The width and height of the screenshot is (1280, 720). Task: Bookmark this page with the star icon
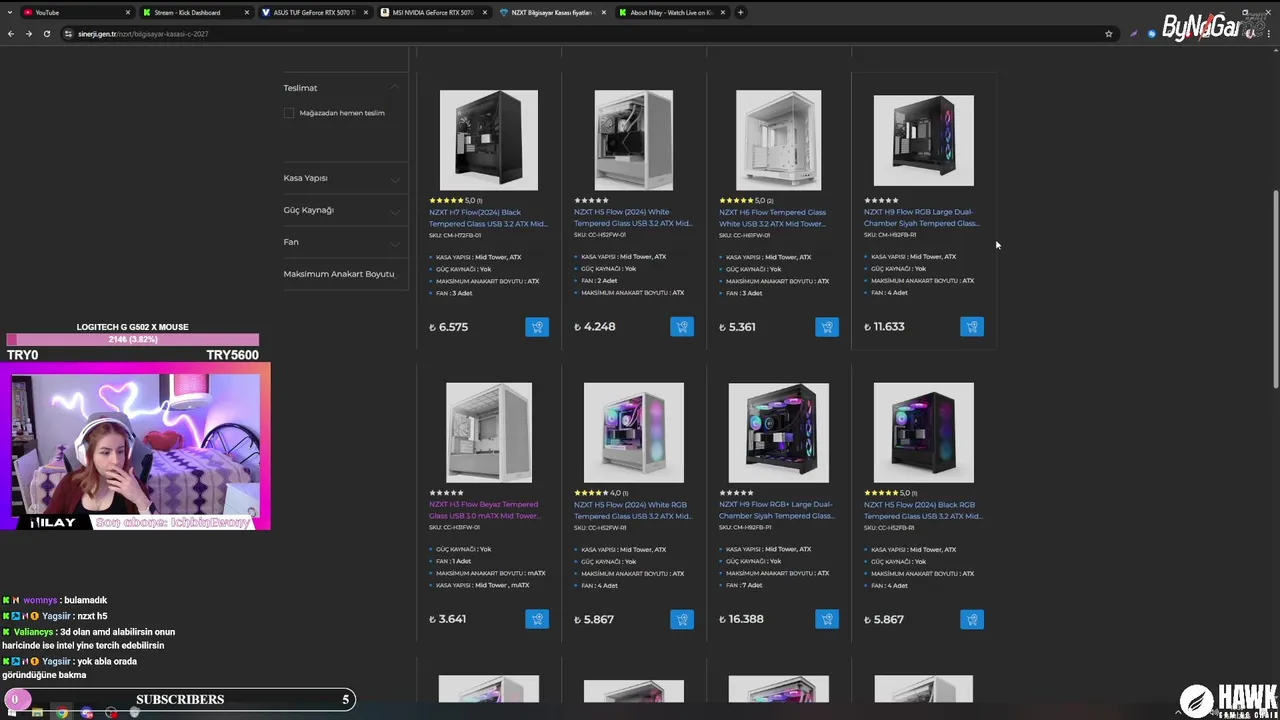[1108, 34]
